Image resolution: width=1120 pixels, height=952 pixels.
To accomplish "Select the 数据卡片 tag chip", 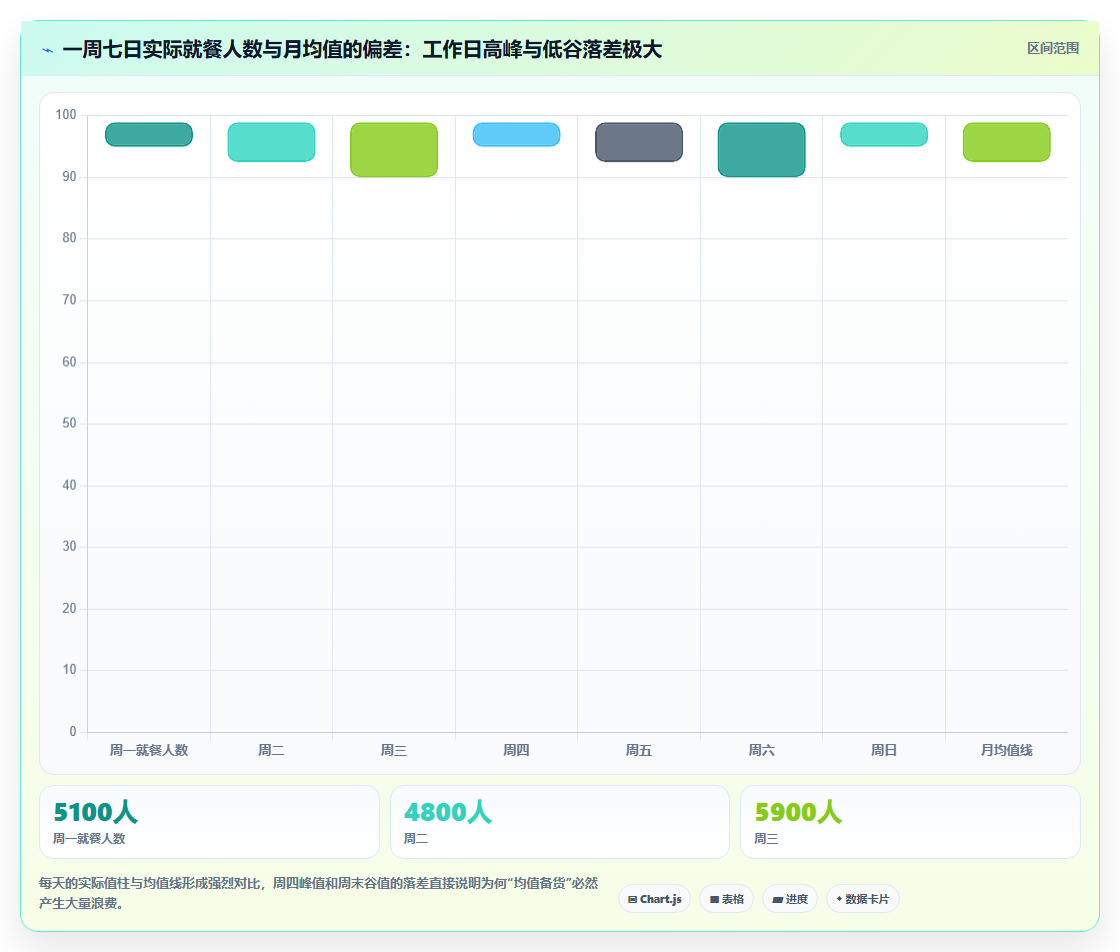I will (x=863, y=899).
